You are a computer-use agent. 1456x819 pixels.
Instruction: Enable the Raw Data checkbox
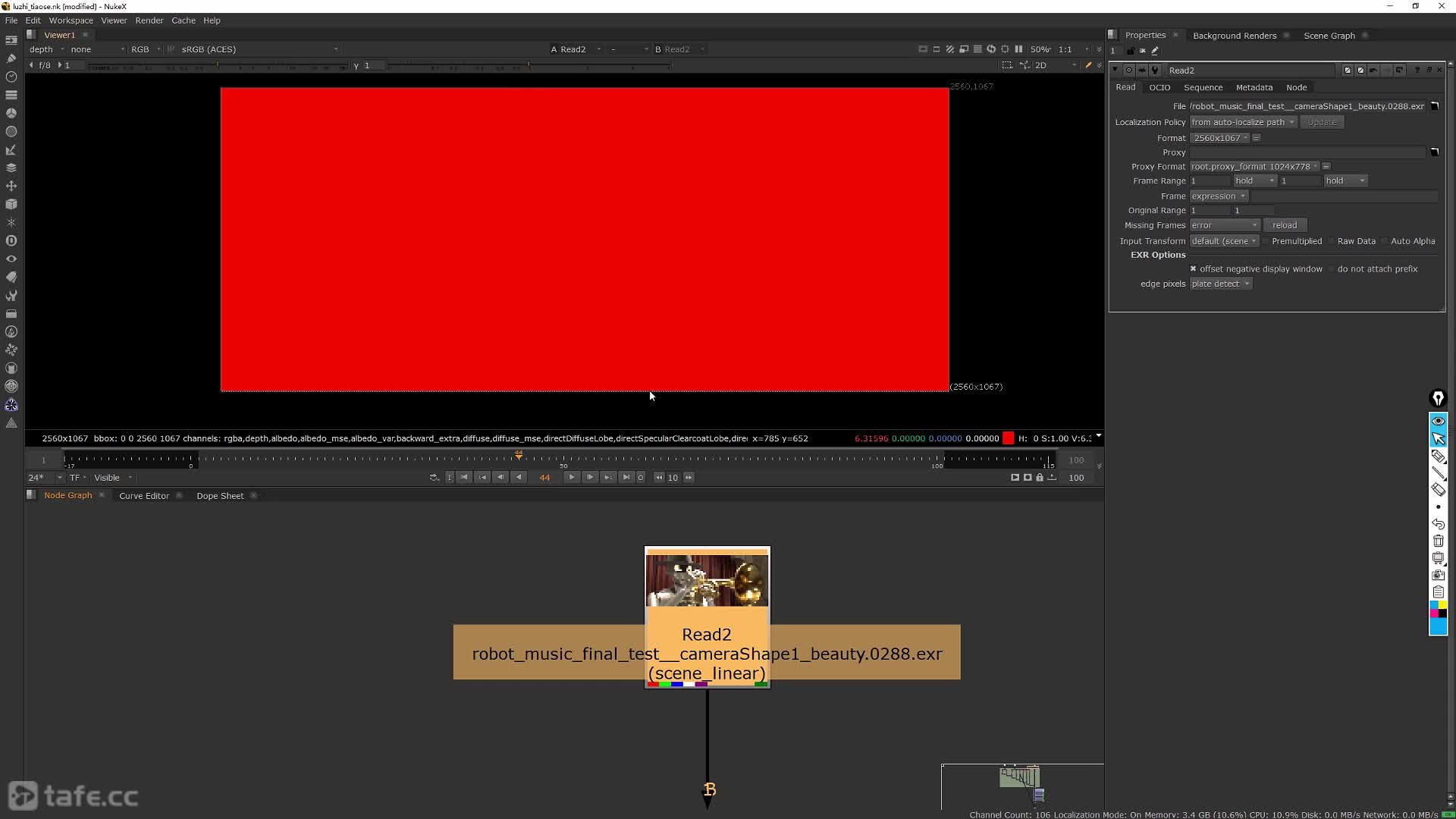[1332, 241]
